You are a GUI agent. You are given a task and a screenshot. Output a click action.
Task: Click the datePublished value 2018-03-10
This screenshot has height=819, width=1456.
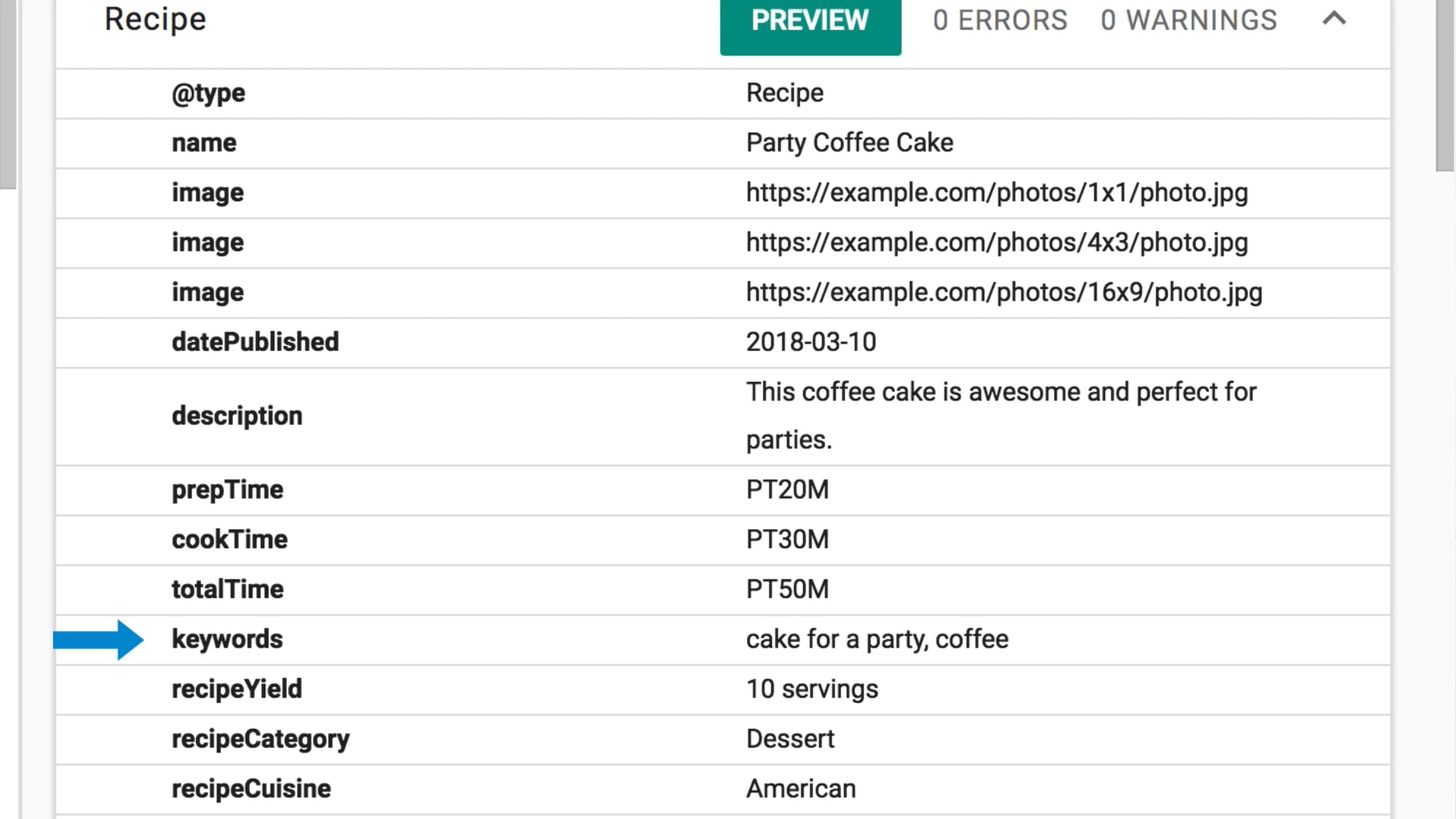click(811, 342)
